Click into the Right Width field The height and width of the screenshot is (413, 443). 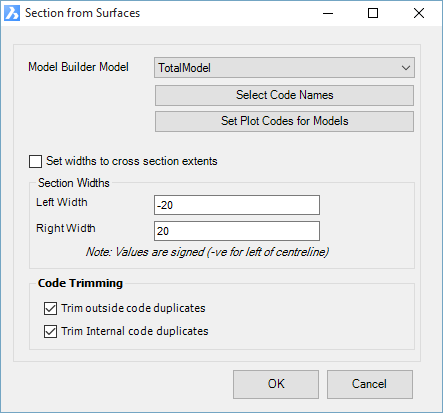tap(237, 231)
